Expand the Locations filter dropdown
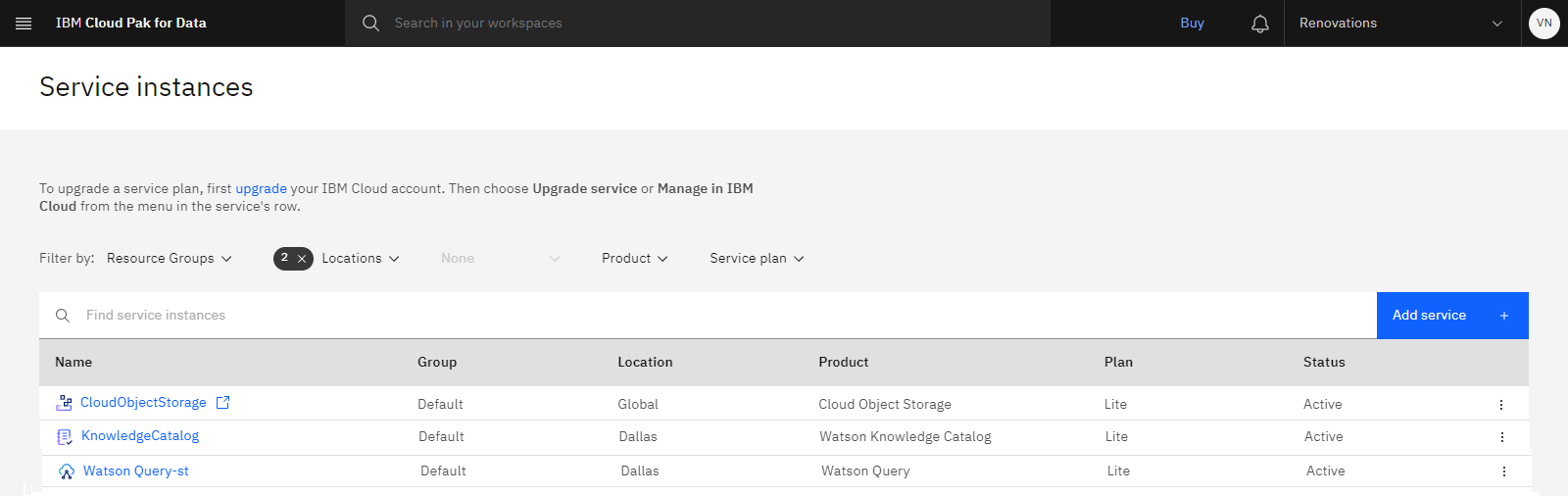Image resolution: width=1568 pixels, height=496 pixels. click(361, 259)
